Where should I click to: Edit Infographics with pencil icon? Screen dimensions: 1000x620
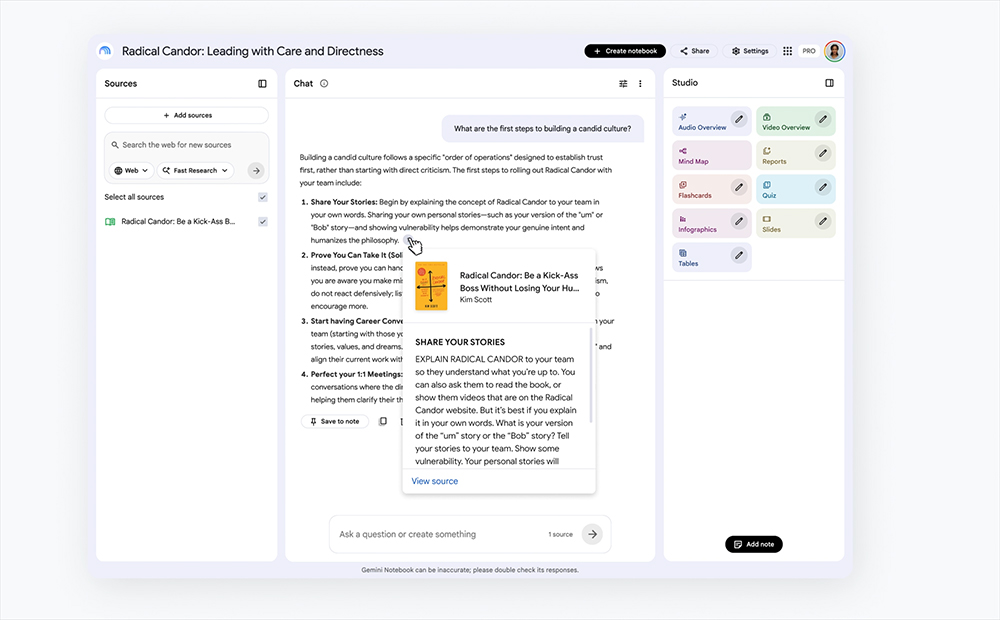click(x=739, y=221)
